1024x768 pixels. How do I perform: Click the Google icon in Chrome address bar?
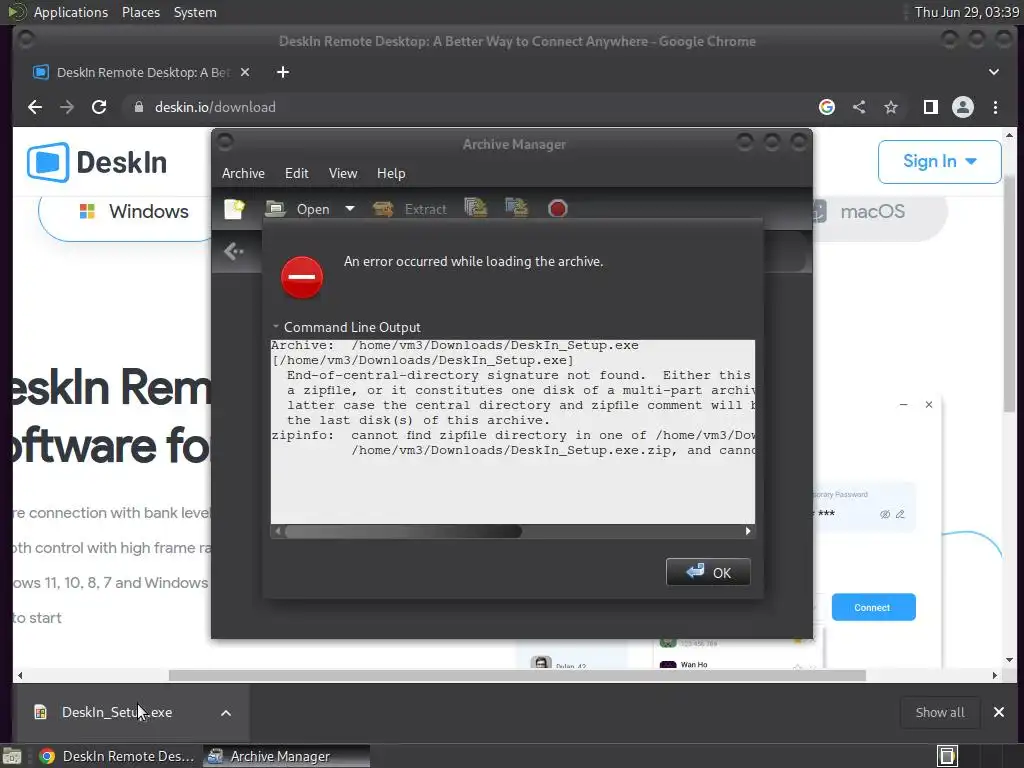pos(827,107)
